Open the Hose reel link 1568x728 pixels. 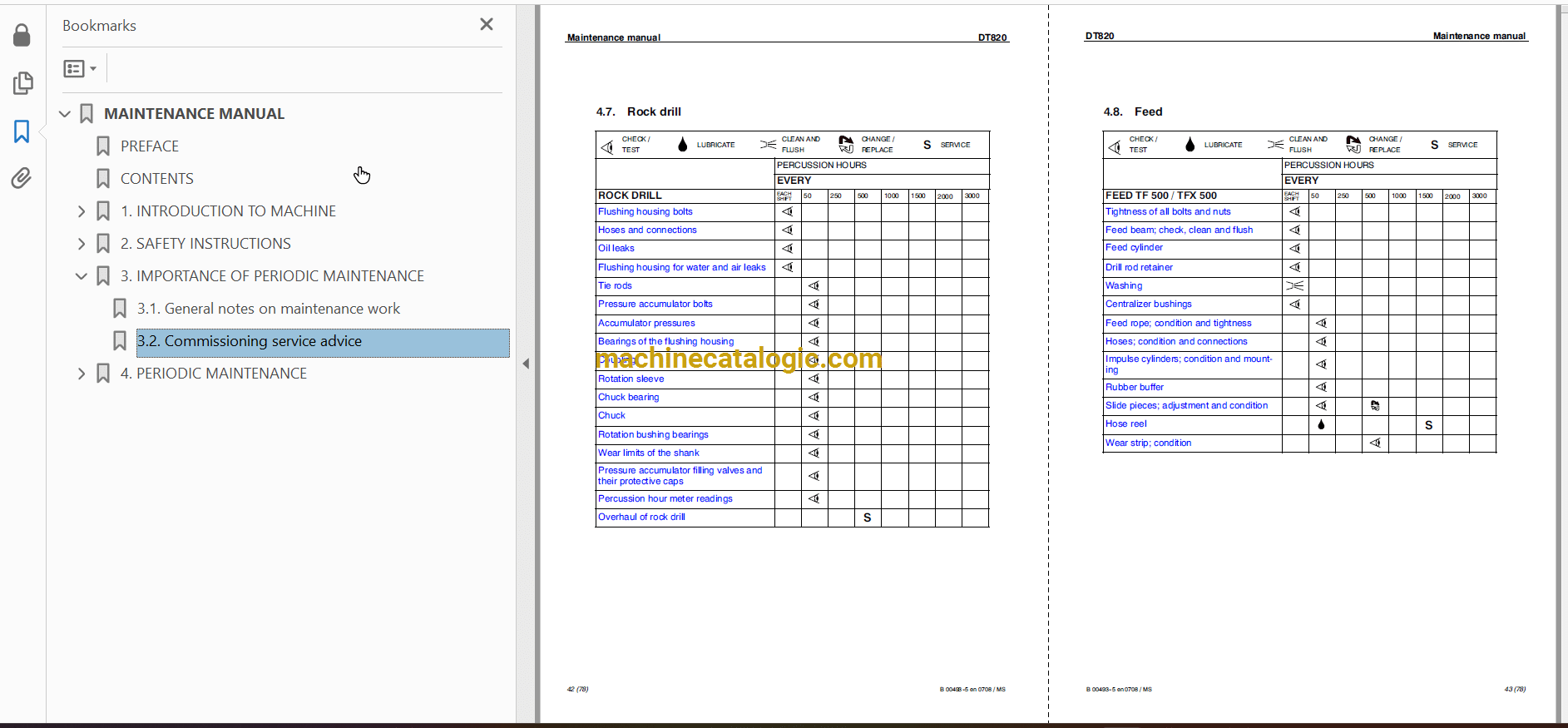[x=1126, y=423]
